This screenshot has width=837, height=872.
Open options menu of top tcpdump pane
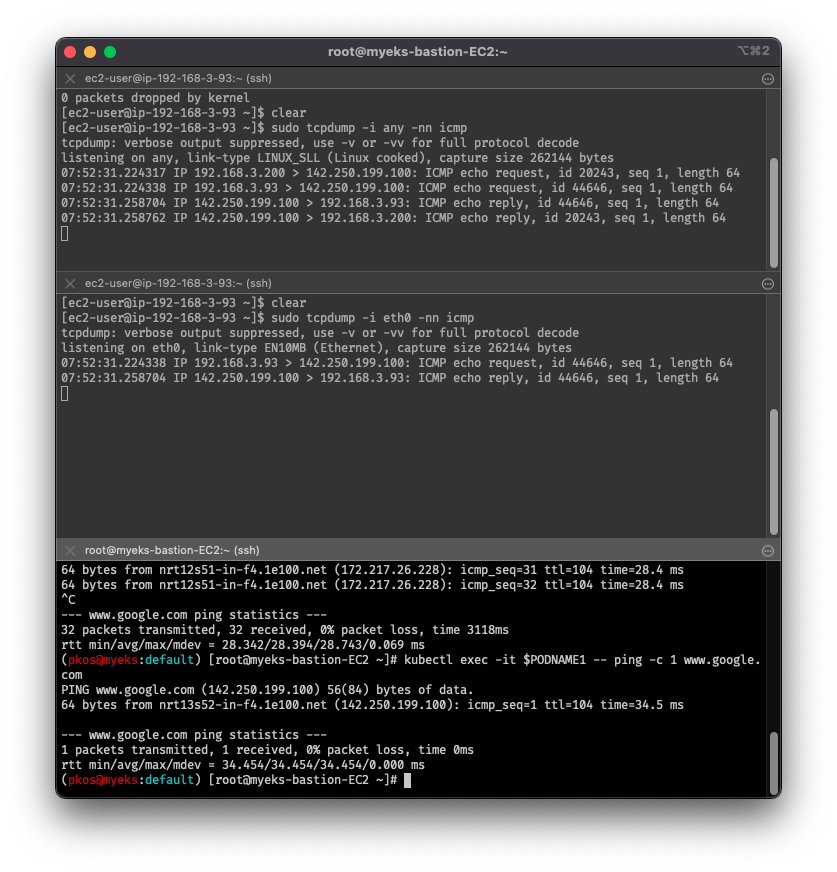pyautogui.click(x=767, y=79)
